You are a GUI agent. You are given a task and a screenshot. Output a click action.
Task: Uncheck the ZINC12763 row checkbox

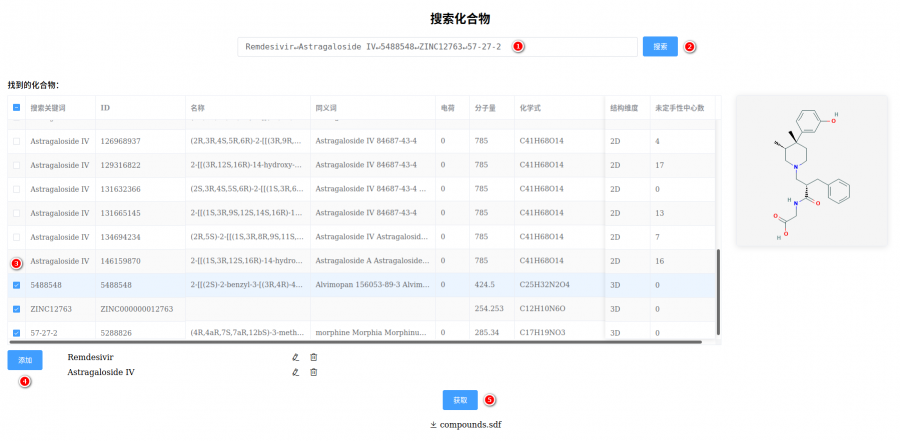pos(16,308)
